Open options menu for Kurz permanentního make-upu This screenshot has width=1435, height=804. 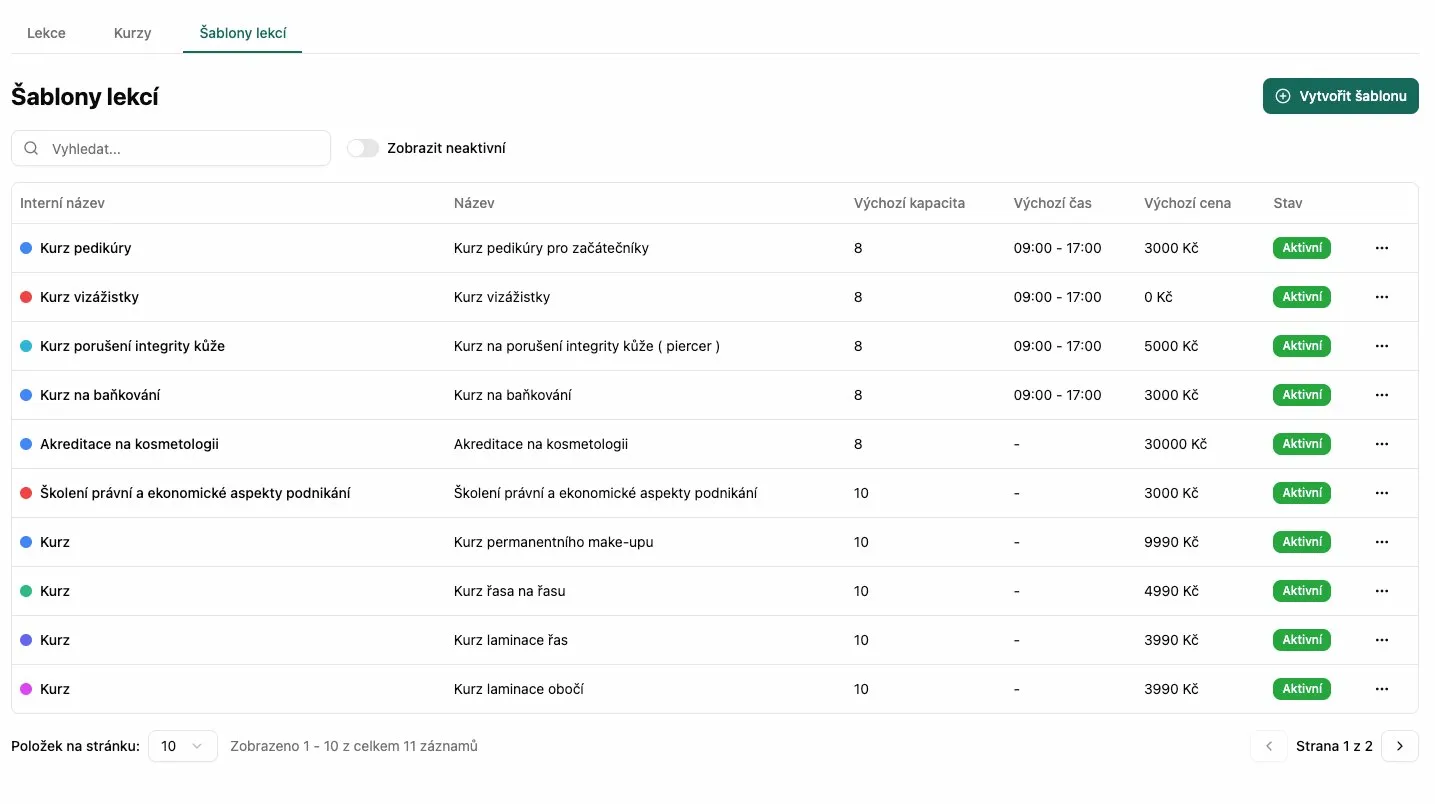1381,542
